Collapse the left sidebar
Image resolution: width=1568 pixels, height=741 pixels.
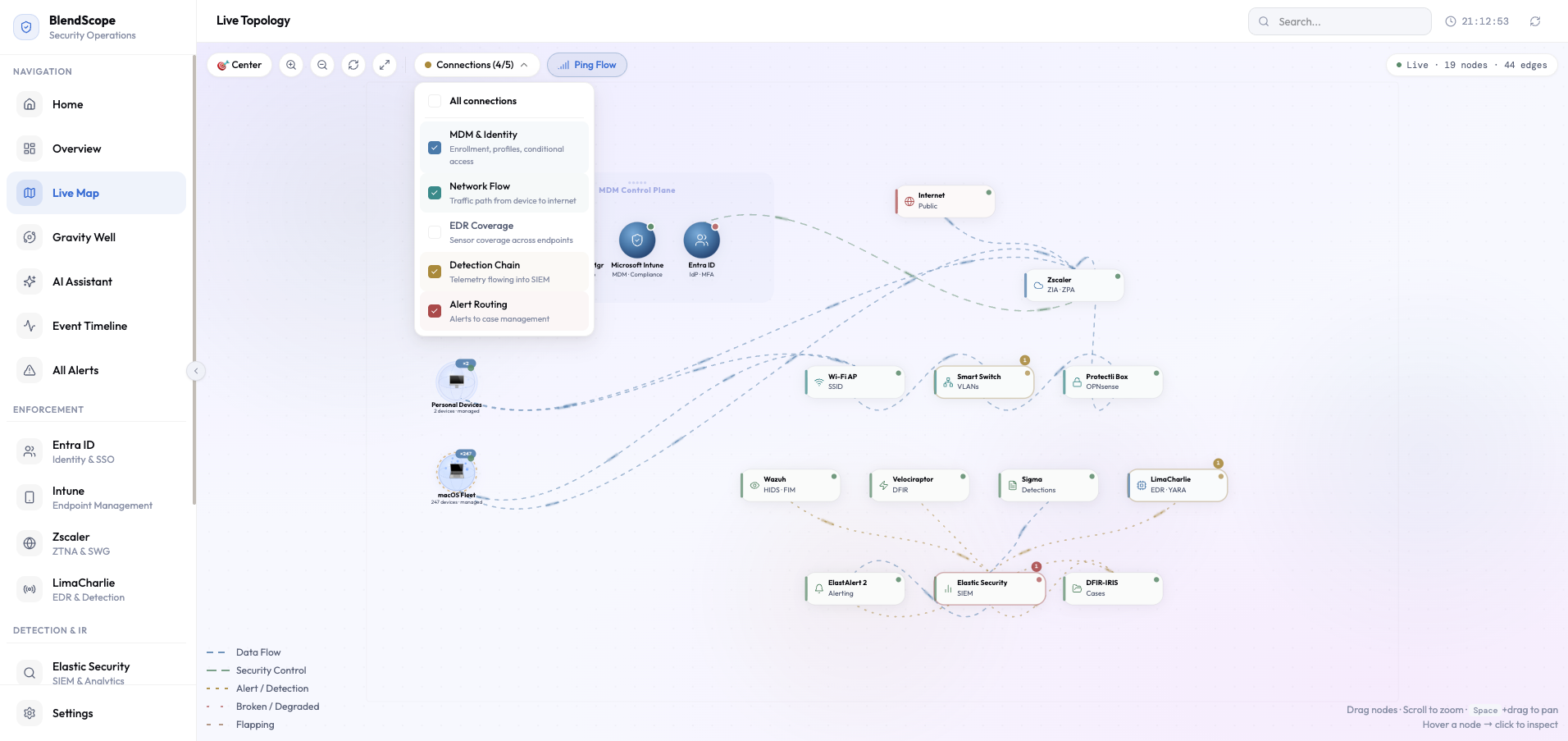click(195, 371)
